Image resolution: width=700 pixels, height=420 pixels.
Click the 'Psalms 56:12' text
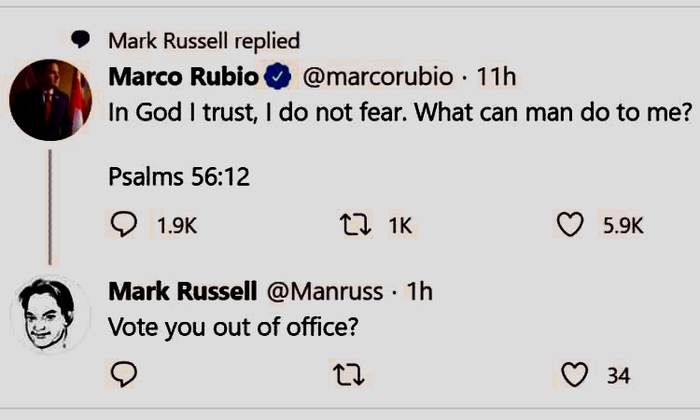point(178,177)
